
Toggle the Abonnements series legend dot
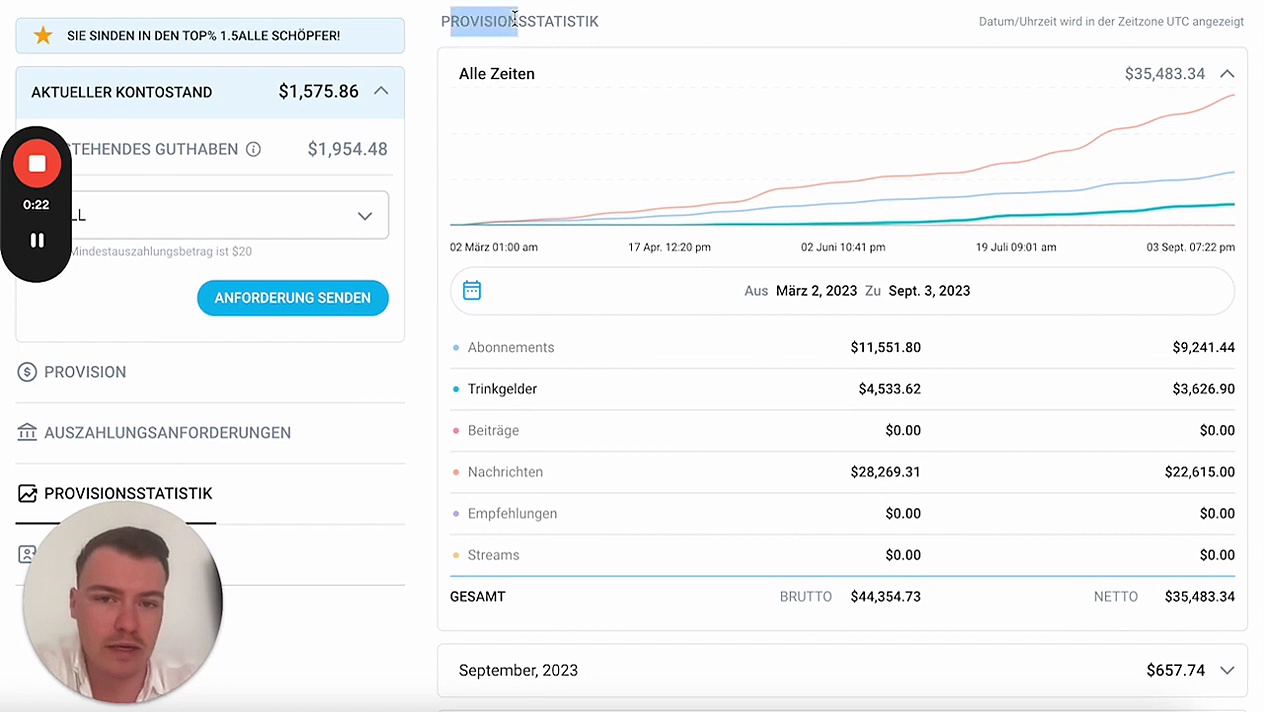(456, 348)
